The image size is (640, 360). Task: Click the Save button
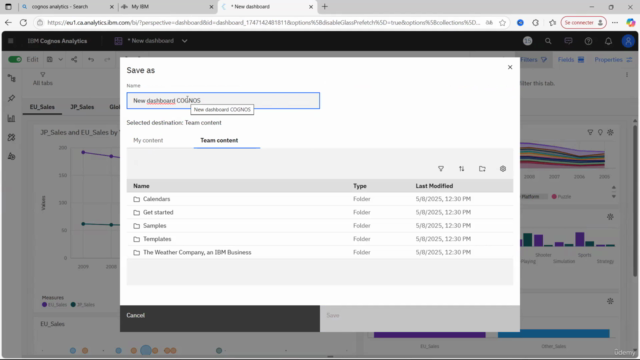point(420,318)
